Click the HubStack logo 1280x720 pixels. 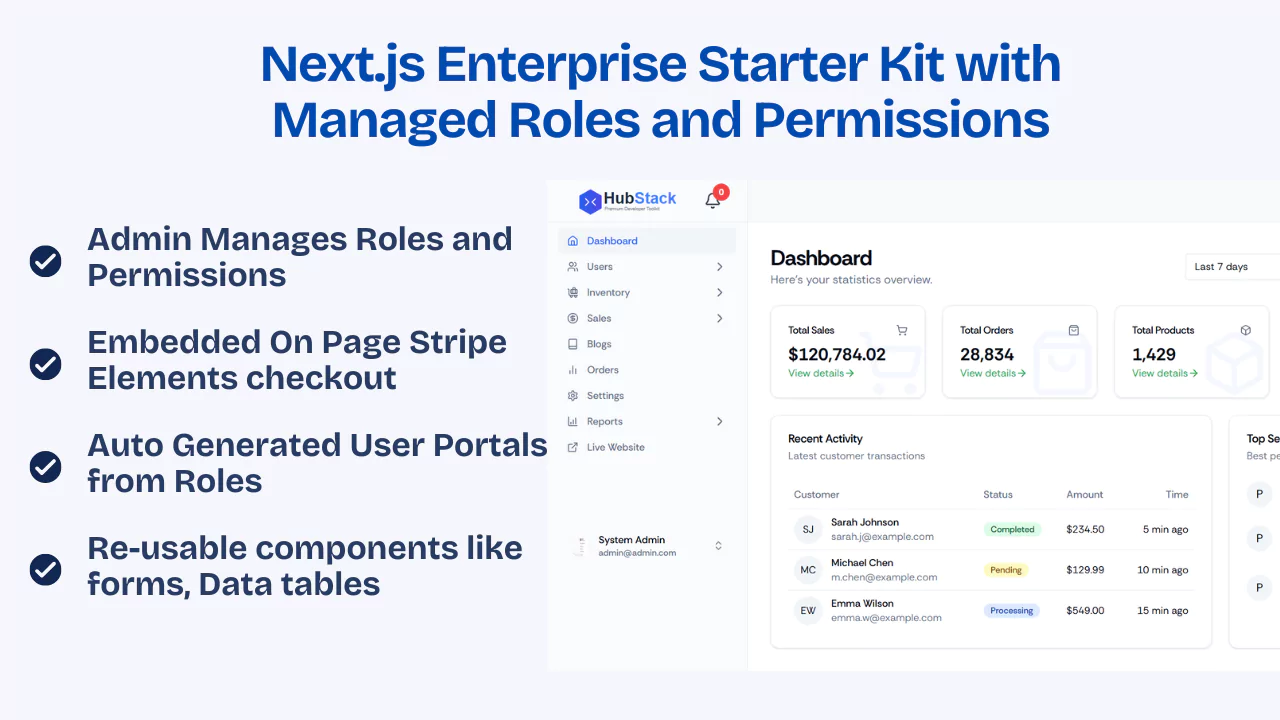628,199
